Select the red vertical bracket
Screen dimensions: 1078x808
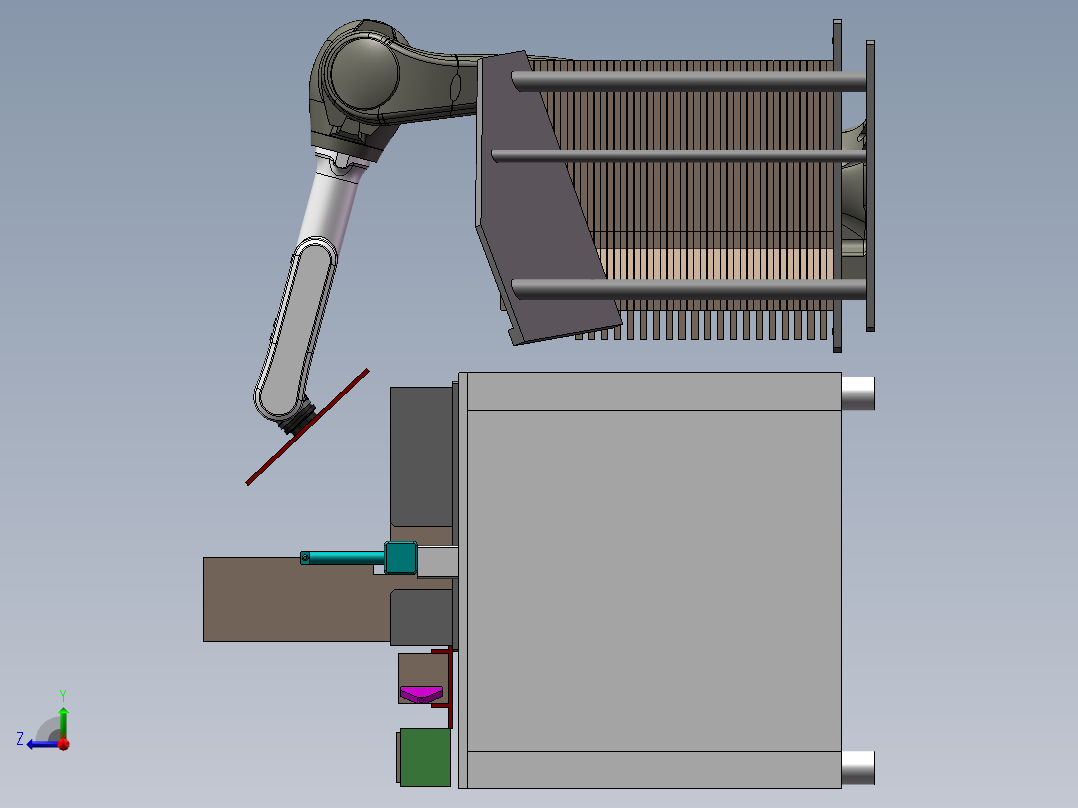(450, 688)
